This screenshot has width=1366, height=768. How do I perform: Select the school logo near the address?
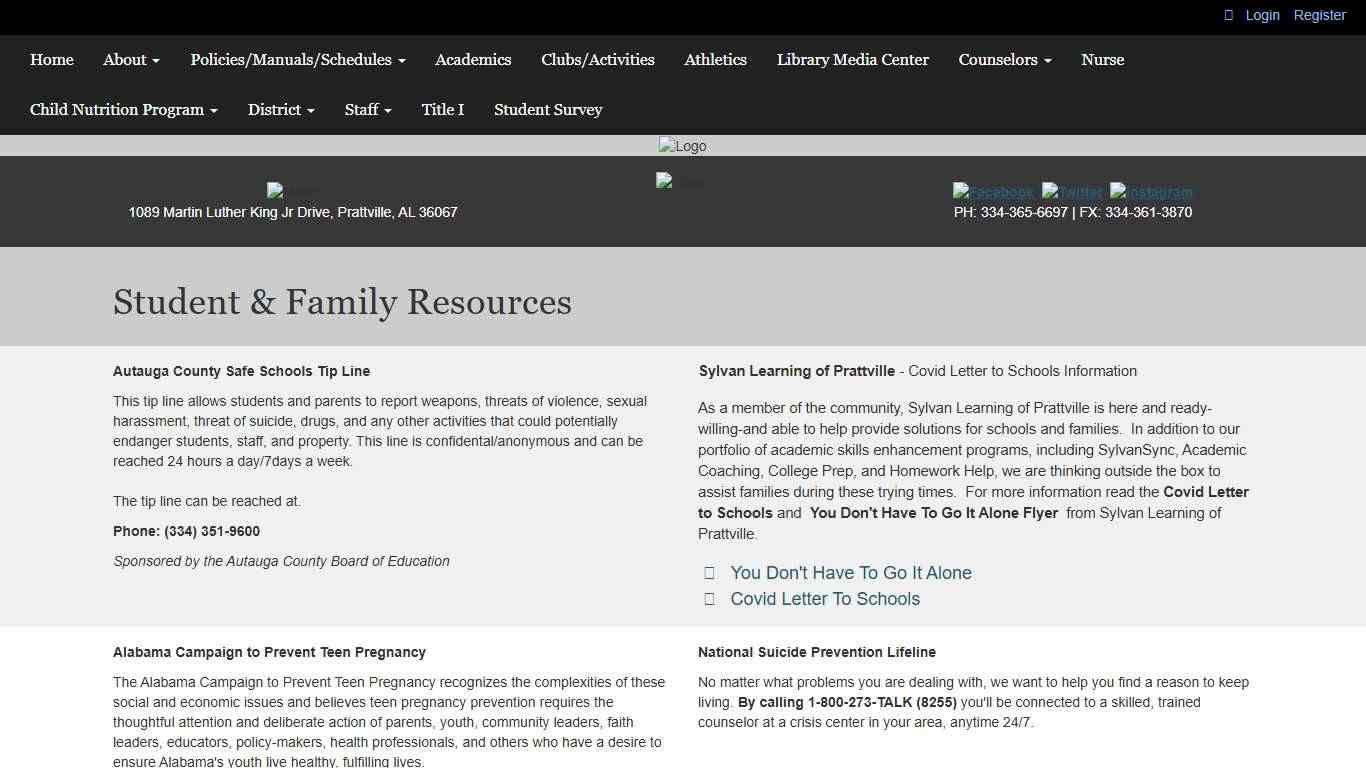click(293, 192)
